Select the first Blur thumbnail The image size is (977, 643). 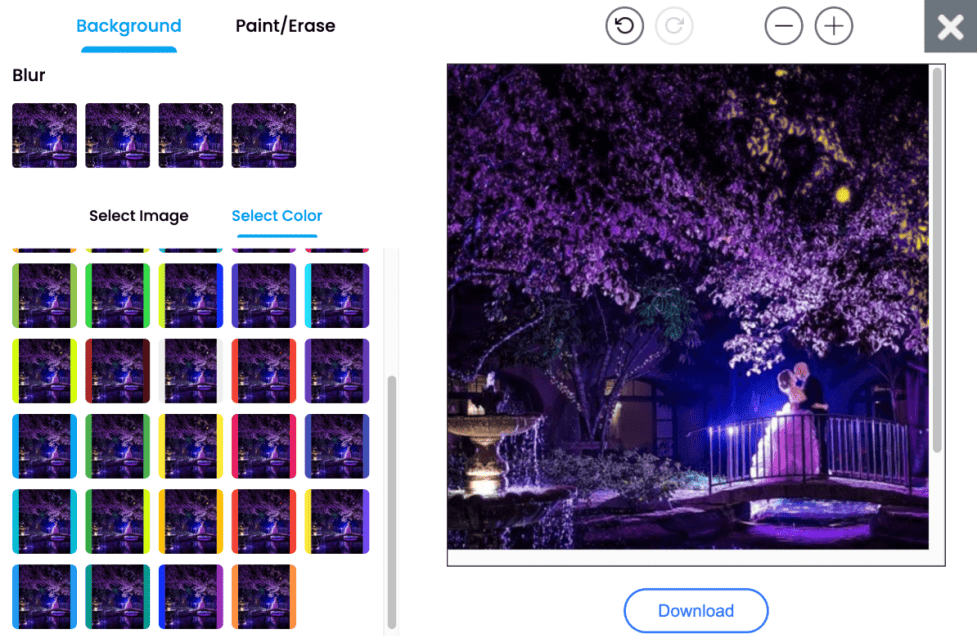pos(44,135)
